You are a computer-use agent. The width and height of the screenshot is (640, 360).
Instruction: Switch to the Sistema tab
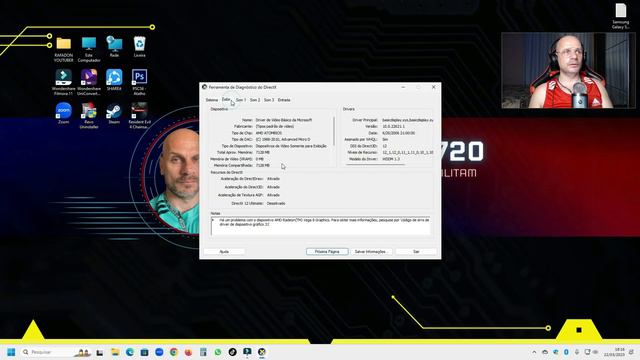[212, 100]
